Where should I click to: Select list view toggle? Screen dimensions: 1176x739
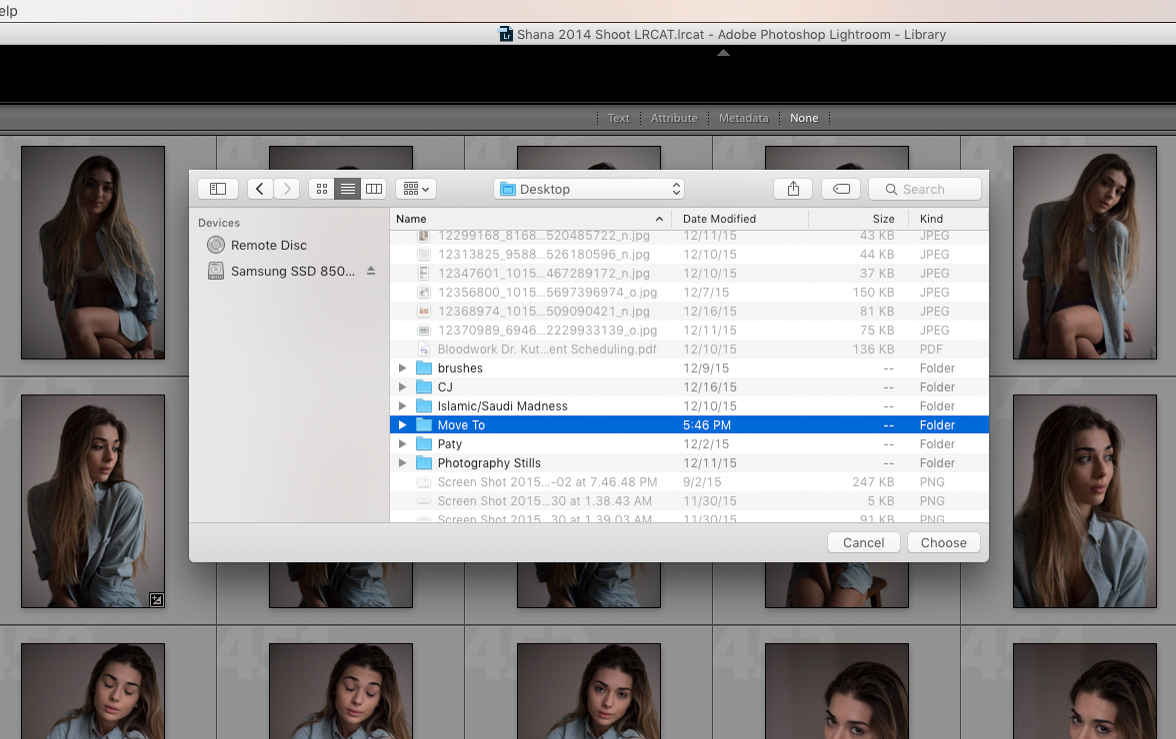pos(347,188)
